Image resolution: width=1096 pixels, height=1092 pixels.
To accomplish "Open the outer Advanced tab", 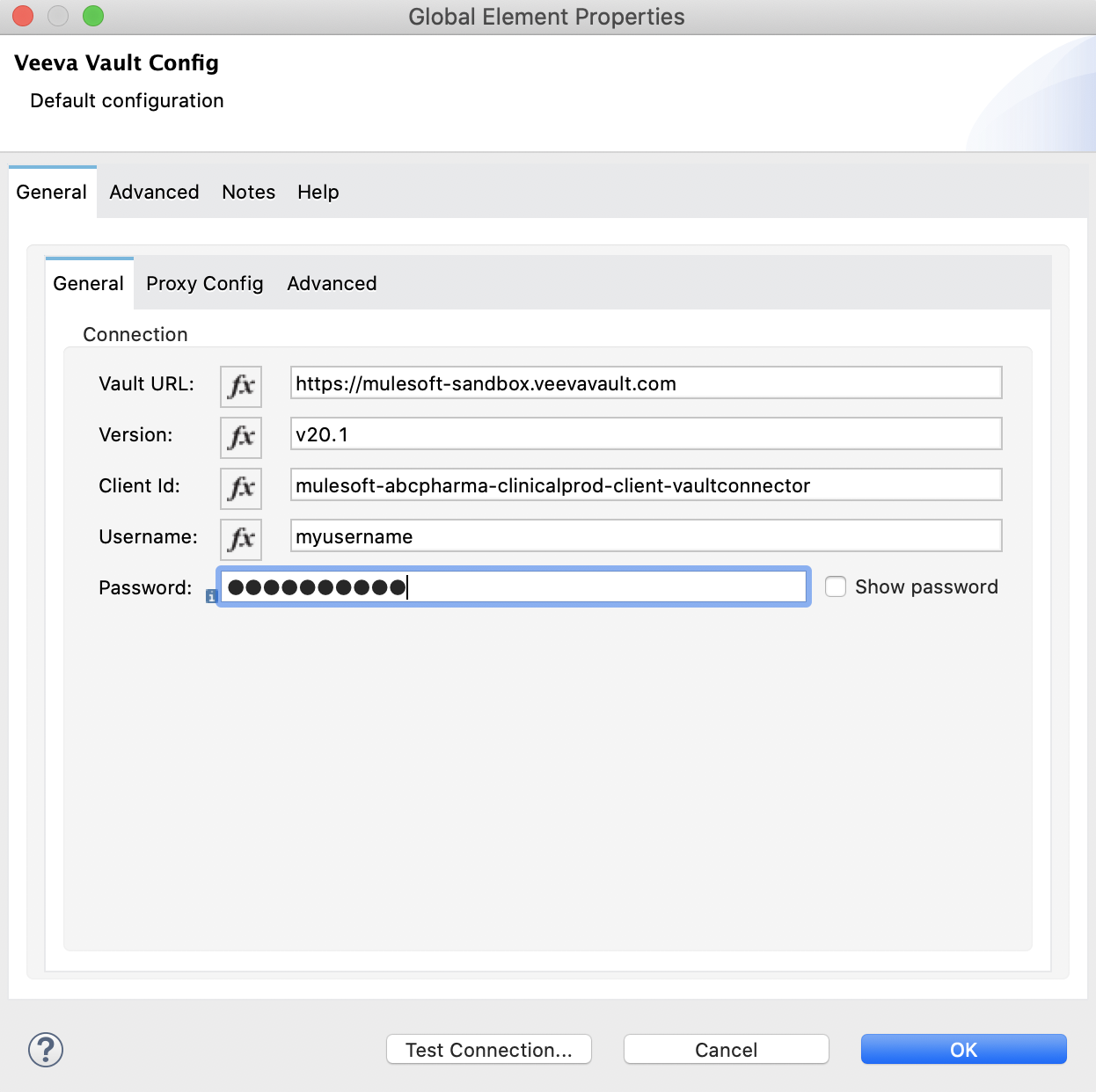I will 153,192.
